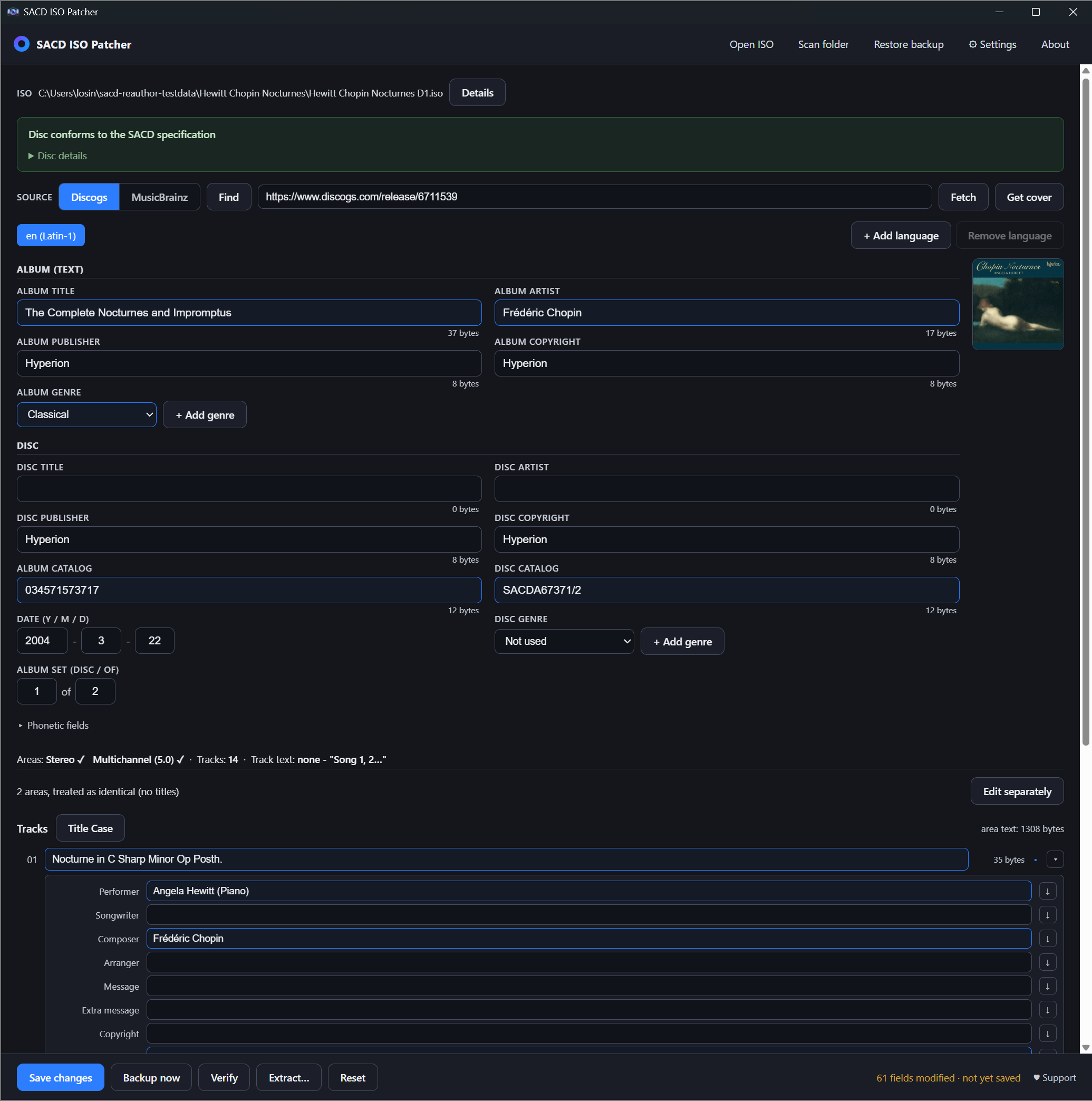This screenshot has height=1101, width=1092.
Task: Click the empty Disc Artist field
Action: (727, 489)
